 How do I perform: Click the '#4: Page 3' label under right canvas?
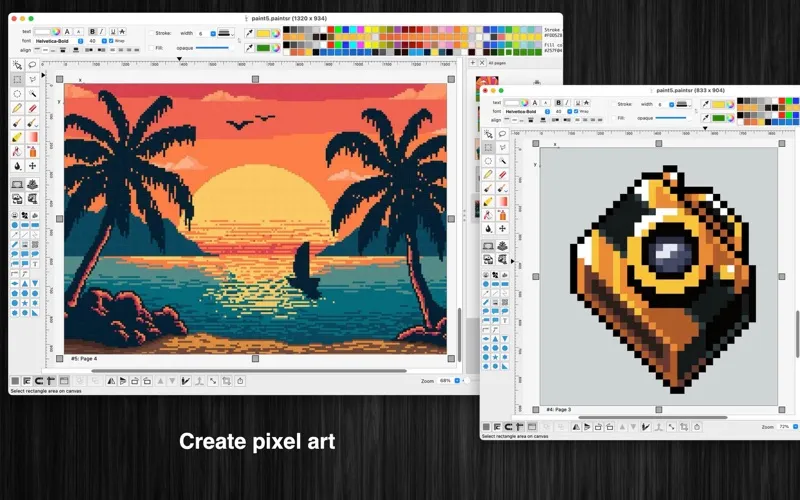559,410
